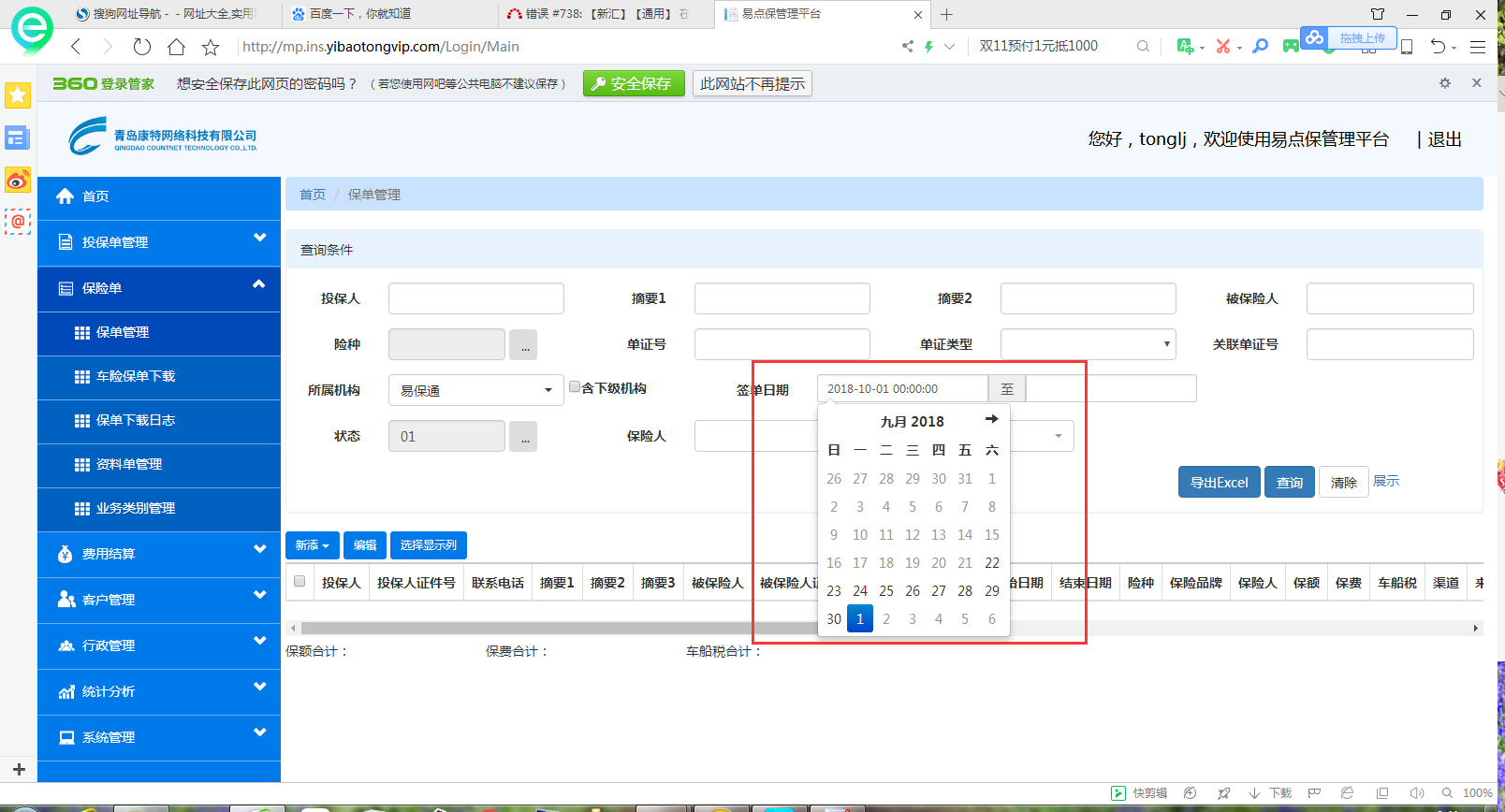This screenshot has width=1505, height=812.
Task: Click the 360 password bar settings gear
Action: point(1445,83)
